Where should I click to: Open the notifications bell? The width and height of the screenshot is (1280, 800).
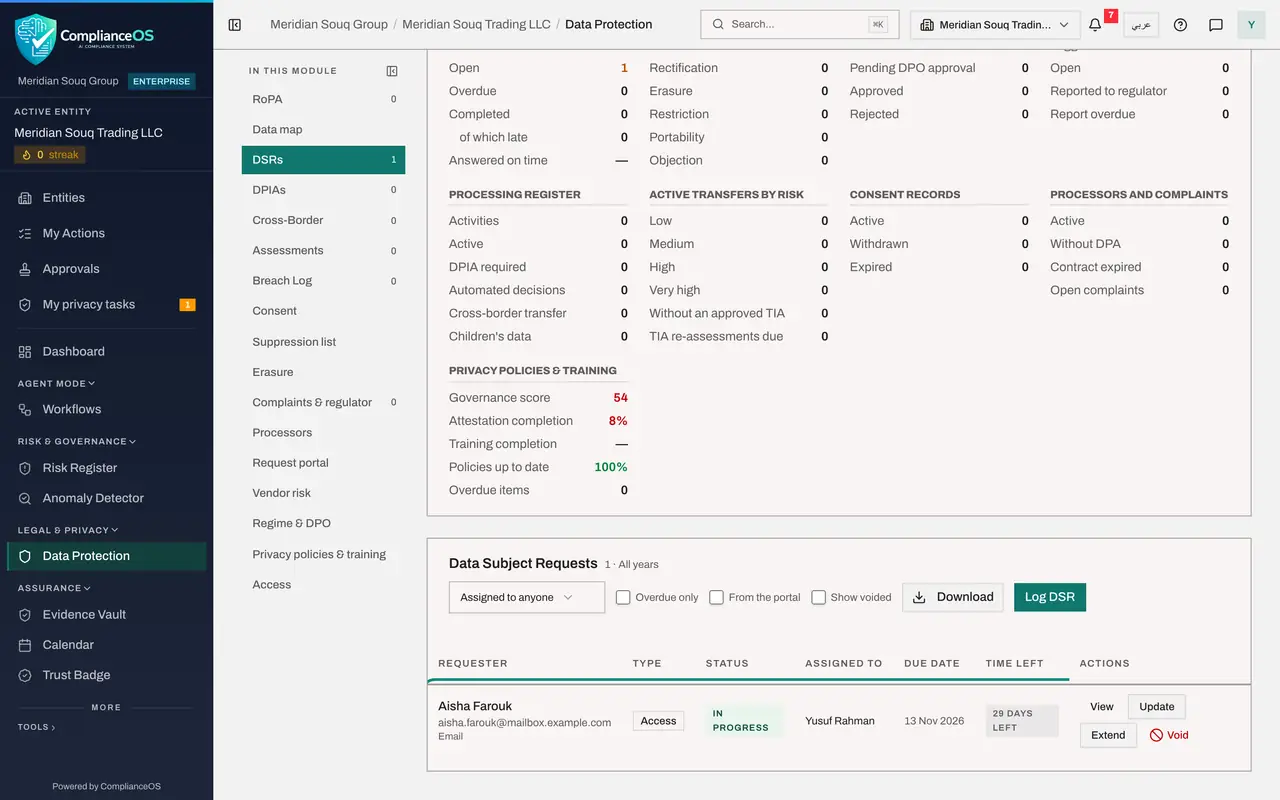(x=1095, y=25)
